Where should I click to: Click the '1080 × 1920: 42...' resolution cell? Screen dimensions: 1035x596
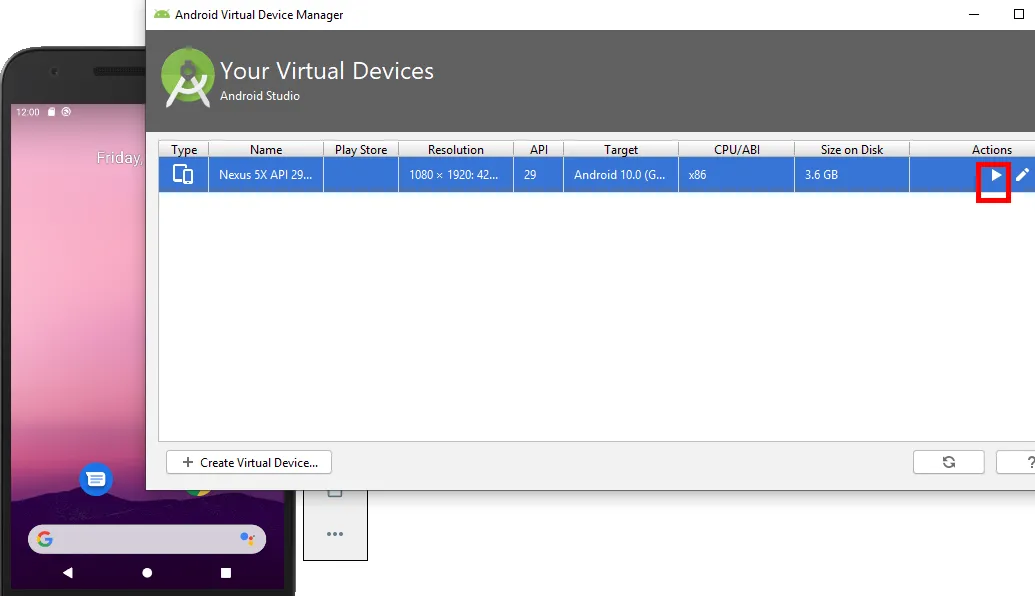(x=456, y=175)
